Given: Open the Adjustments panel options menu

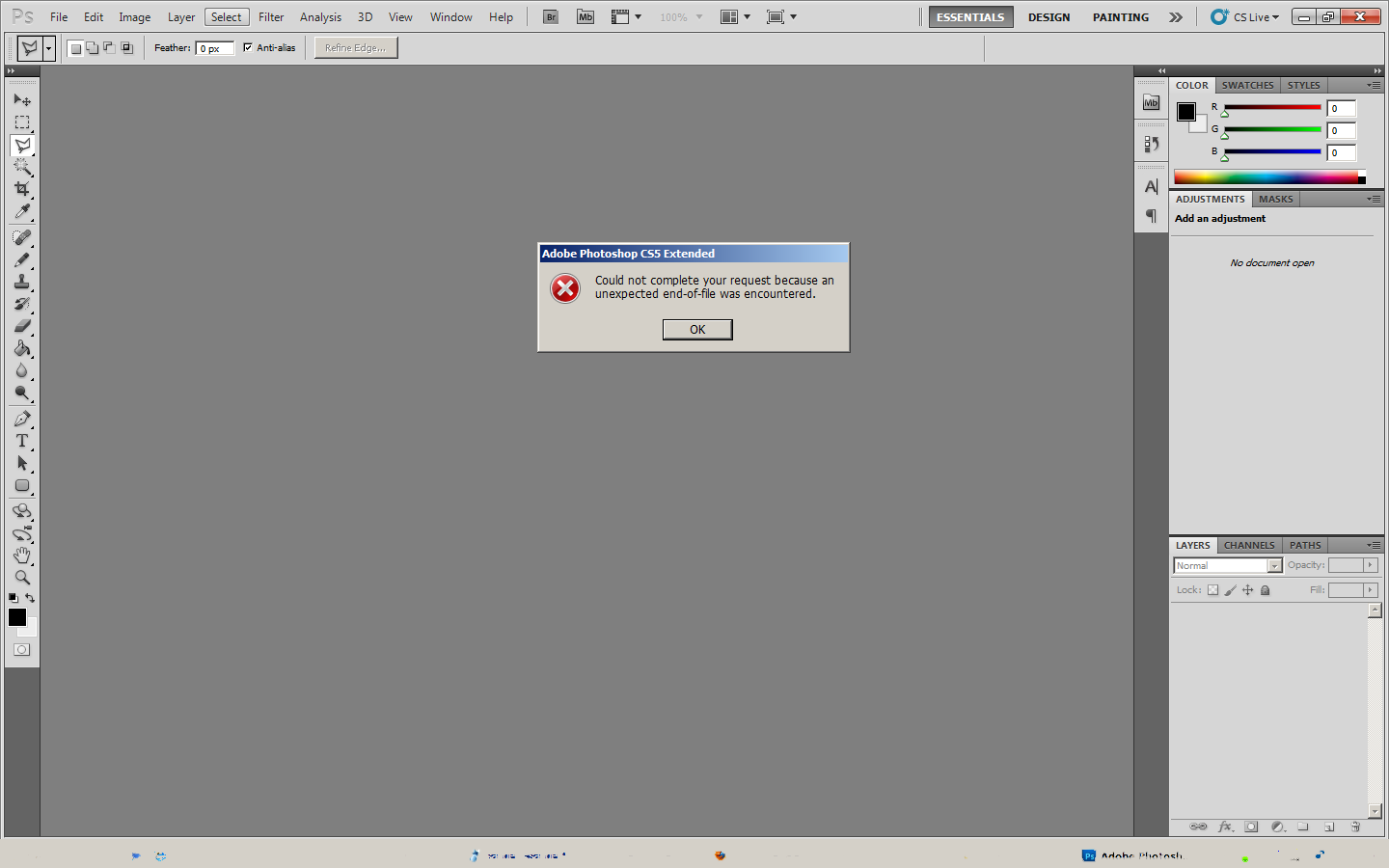Looking at the screenshot, I should pos(1374,199).
